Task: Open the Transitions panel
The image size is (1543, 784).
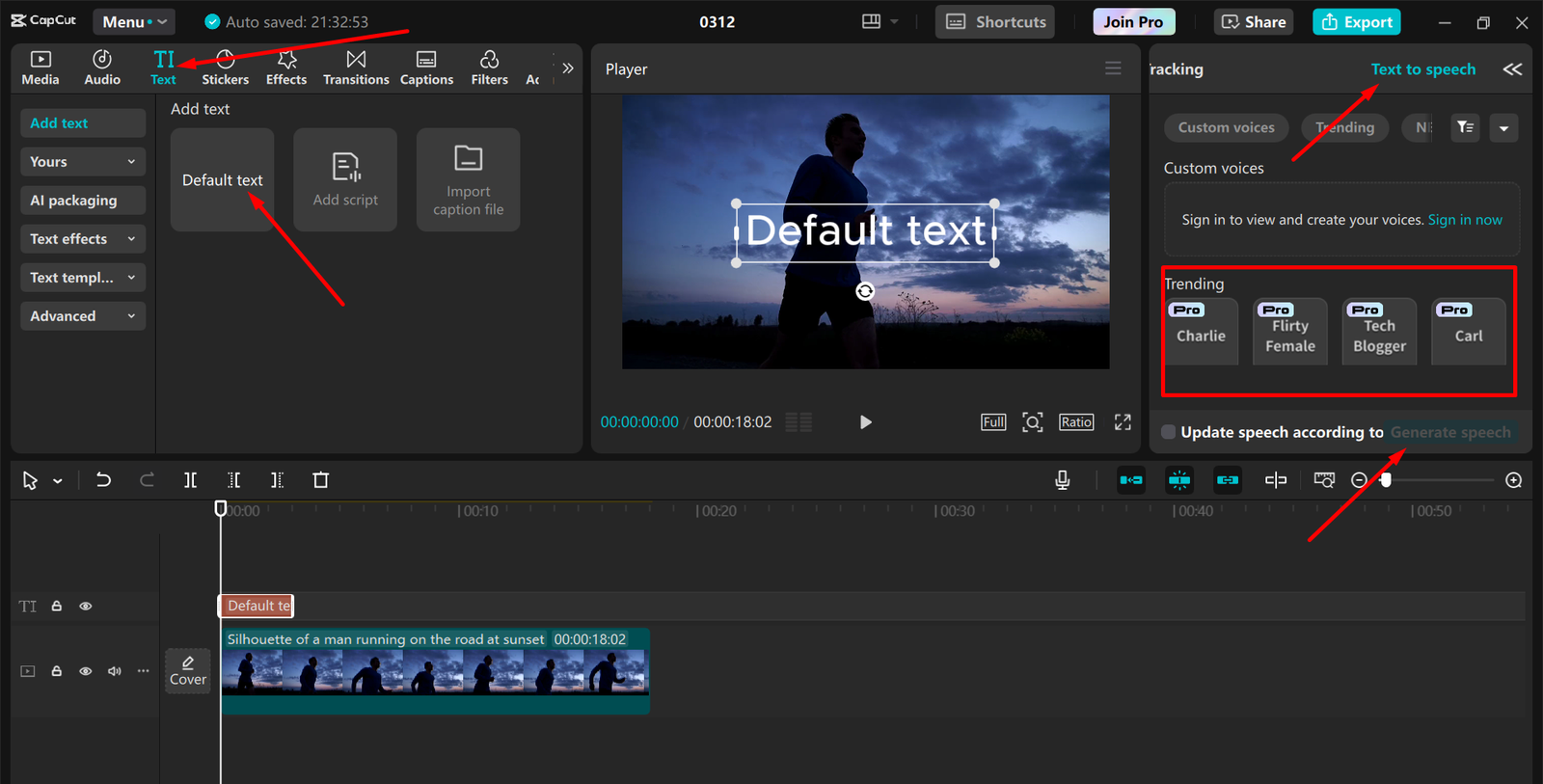Action: coord(356,68)
